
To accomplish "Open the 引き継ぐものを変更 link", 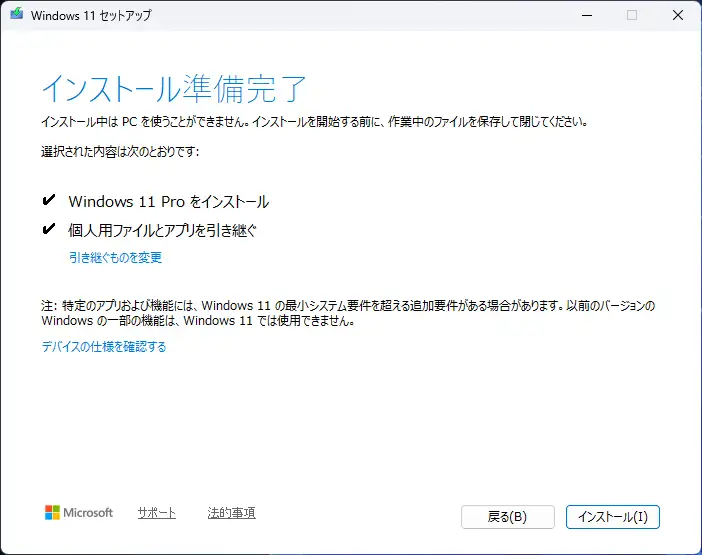I will (x=115, y=258).
